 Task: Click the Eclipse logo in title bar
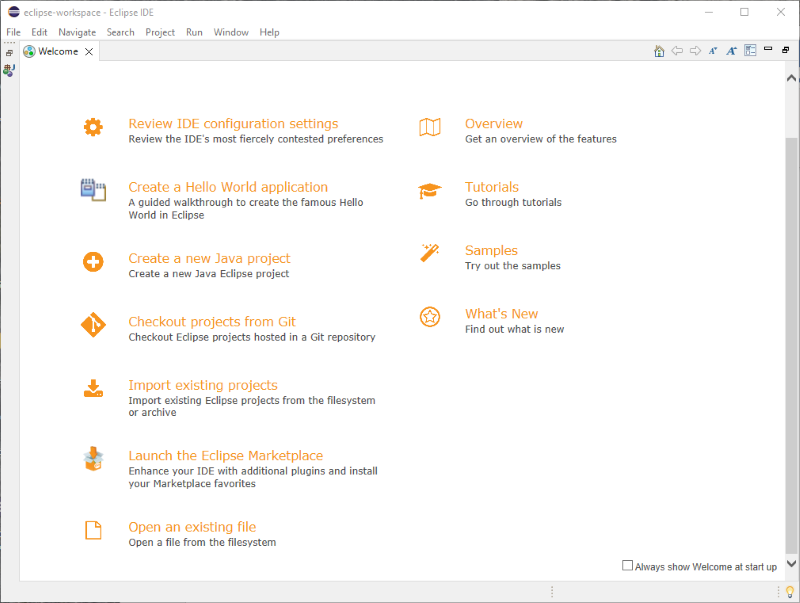pos(14,12)
